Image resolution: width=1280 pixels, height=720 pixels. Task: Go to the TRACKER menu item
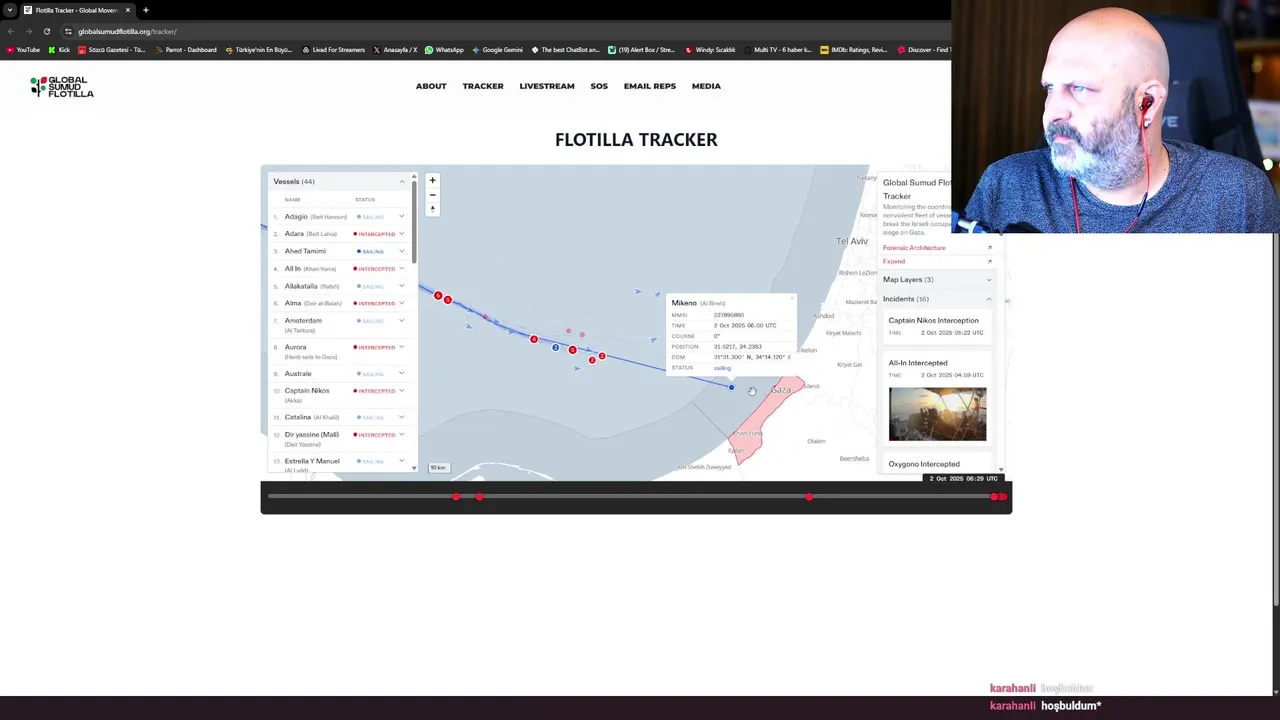[x=483, y=86]
